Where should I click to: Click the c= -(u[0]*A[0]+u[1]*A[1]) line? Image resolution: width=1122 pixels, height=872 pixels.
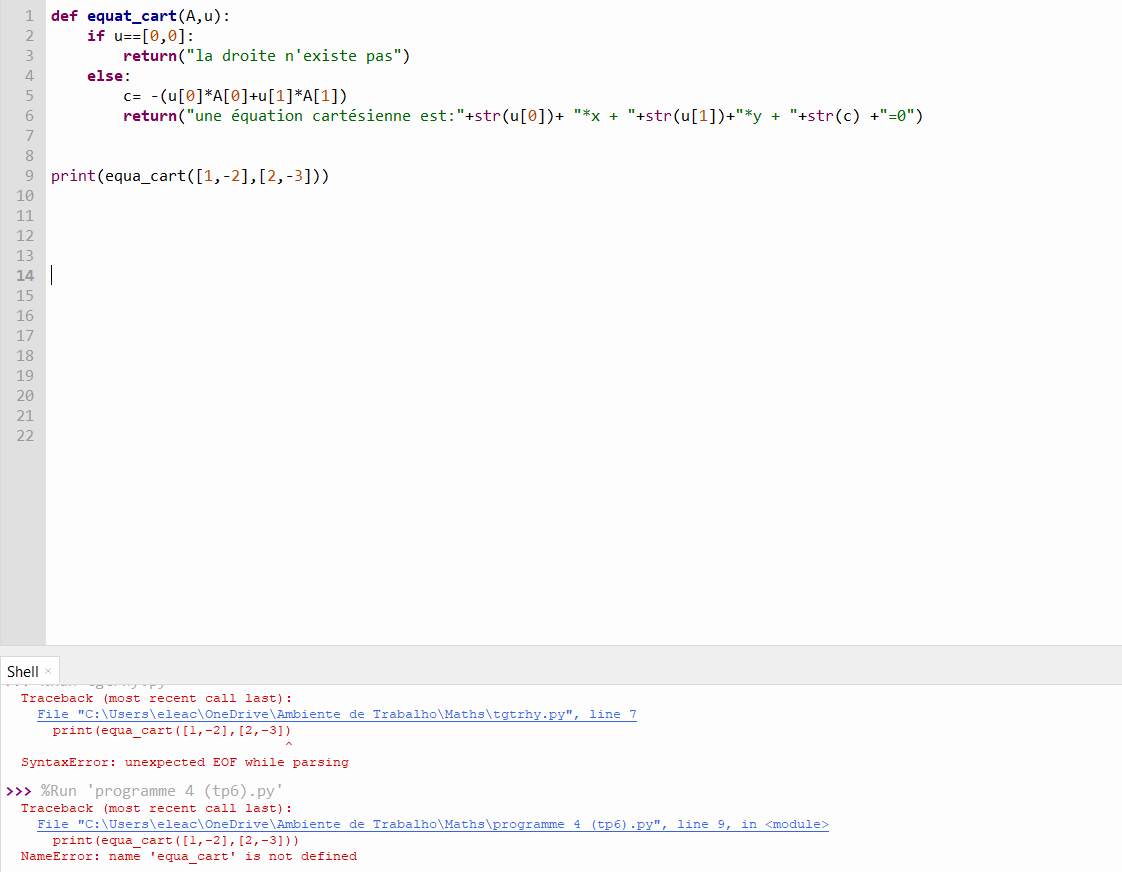click(x=234, y=96)
